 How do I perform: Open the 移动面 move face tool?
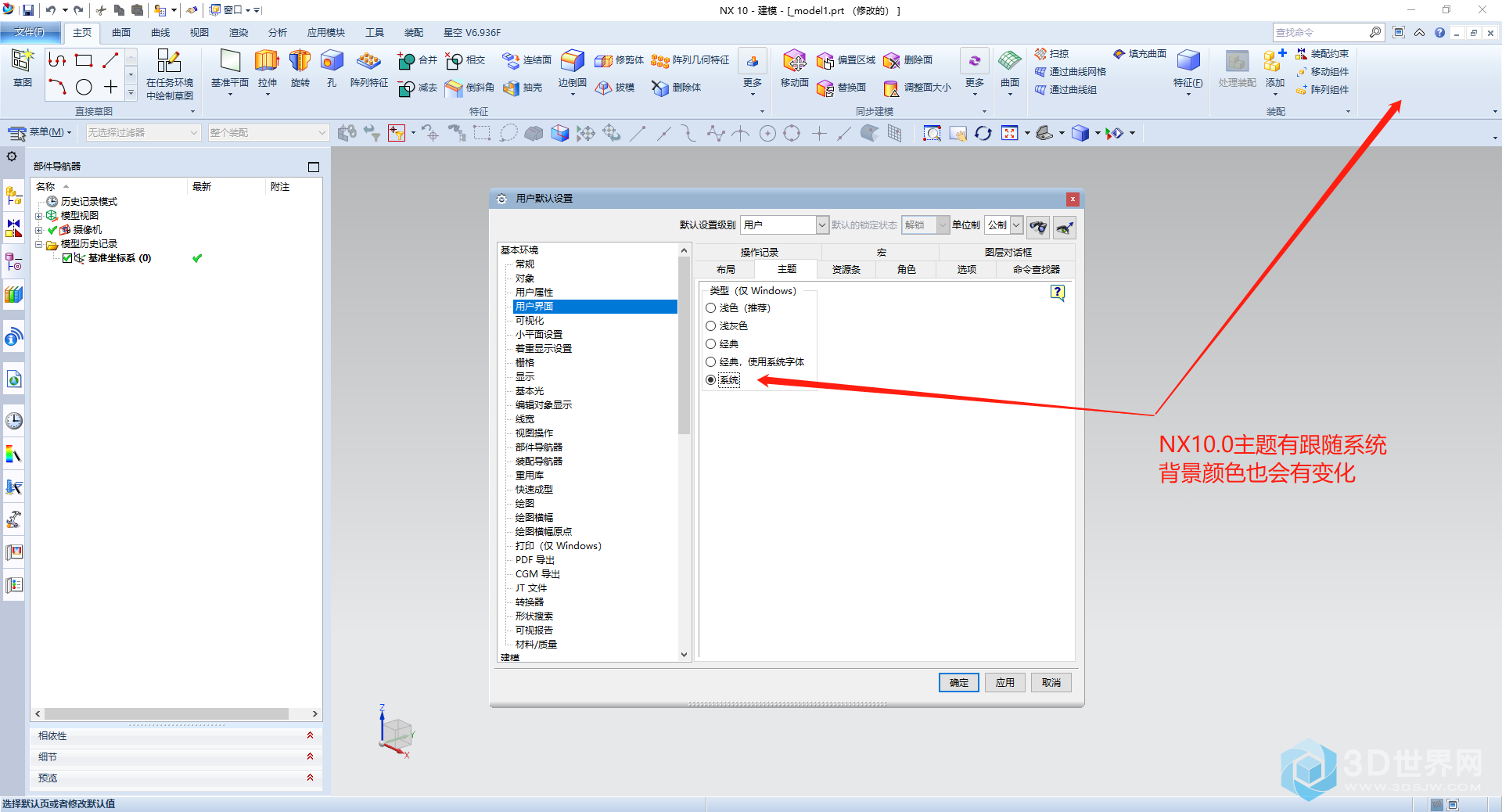[794, 68]
